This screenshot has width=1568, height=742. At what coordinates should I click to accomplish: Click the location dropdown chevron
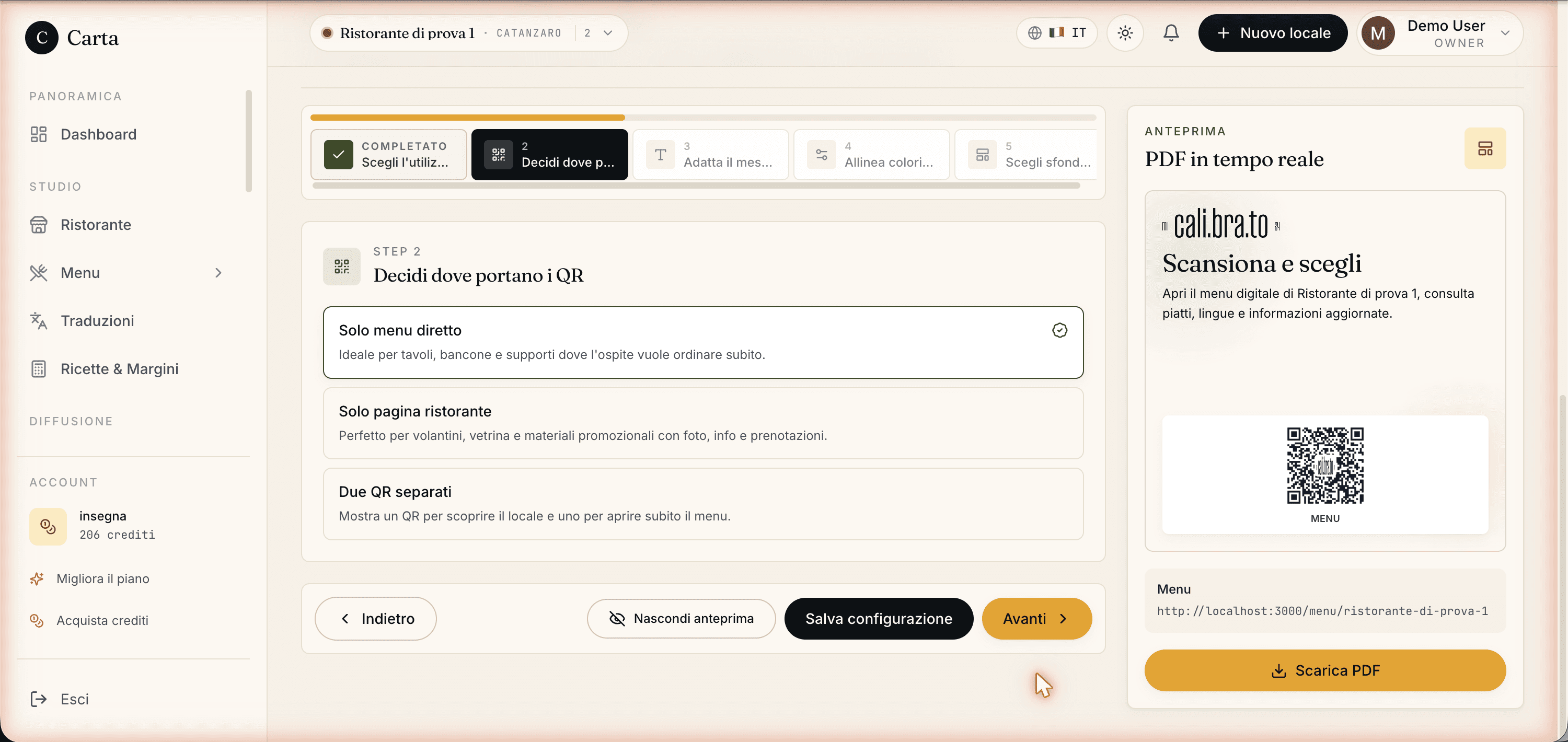pos(607,33)
